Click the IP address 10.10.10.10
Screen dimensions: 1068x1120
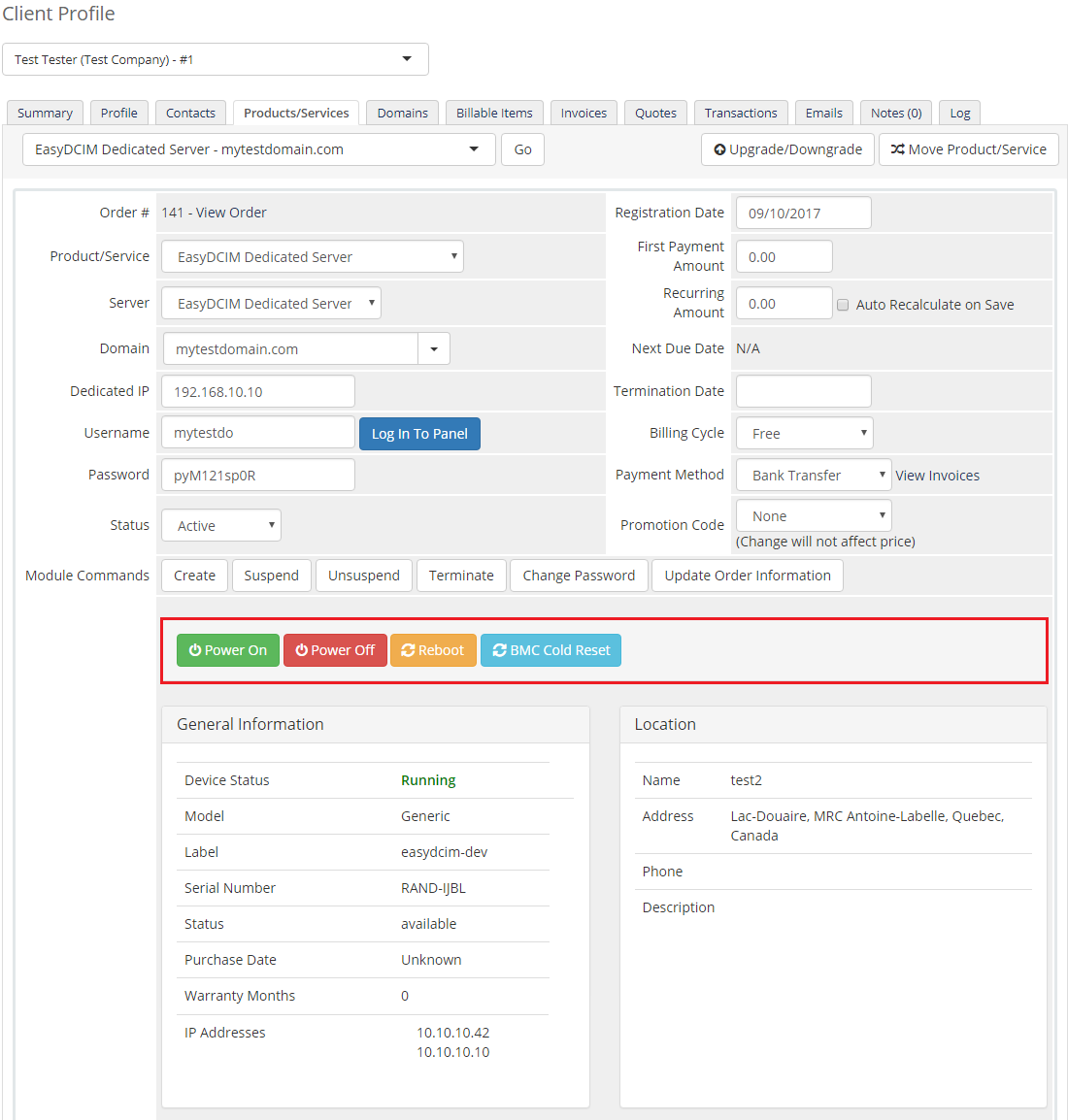click(x=452, y=1051)
